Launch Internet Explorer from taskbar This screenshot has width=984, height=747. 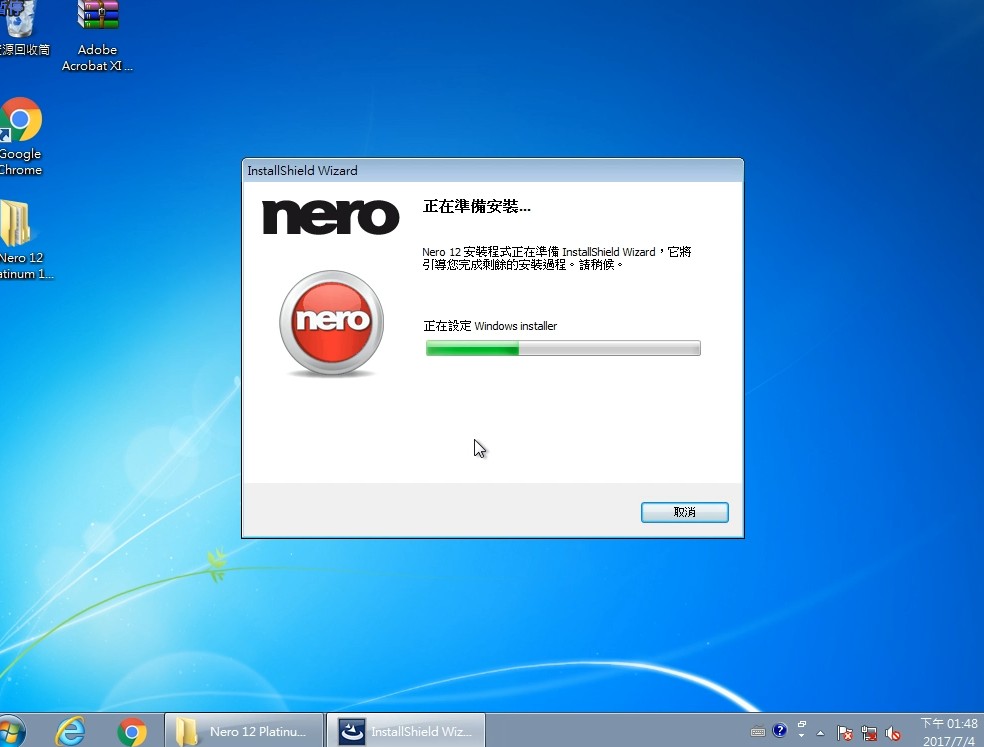(x=71, y=731)
